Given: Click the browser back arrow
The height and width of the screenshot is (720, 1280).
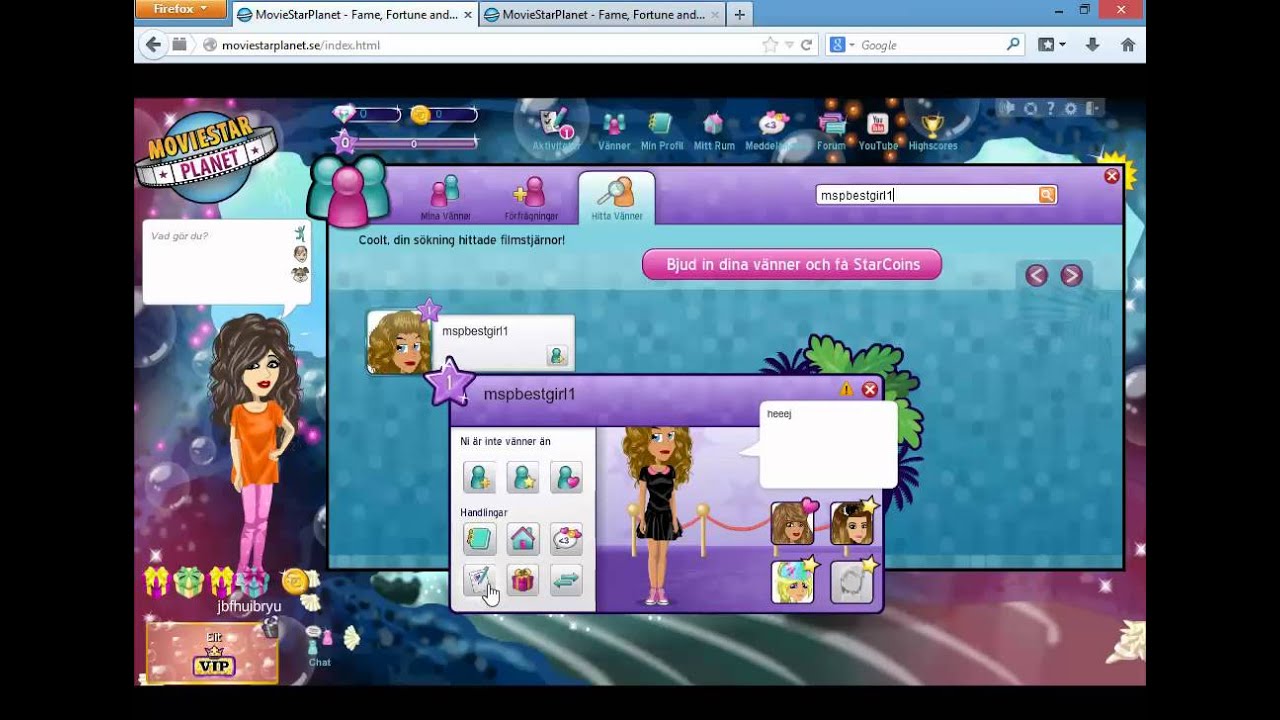Looking at the screenshot, I should click(x=153, y=45).
